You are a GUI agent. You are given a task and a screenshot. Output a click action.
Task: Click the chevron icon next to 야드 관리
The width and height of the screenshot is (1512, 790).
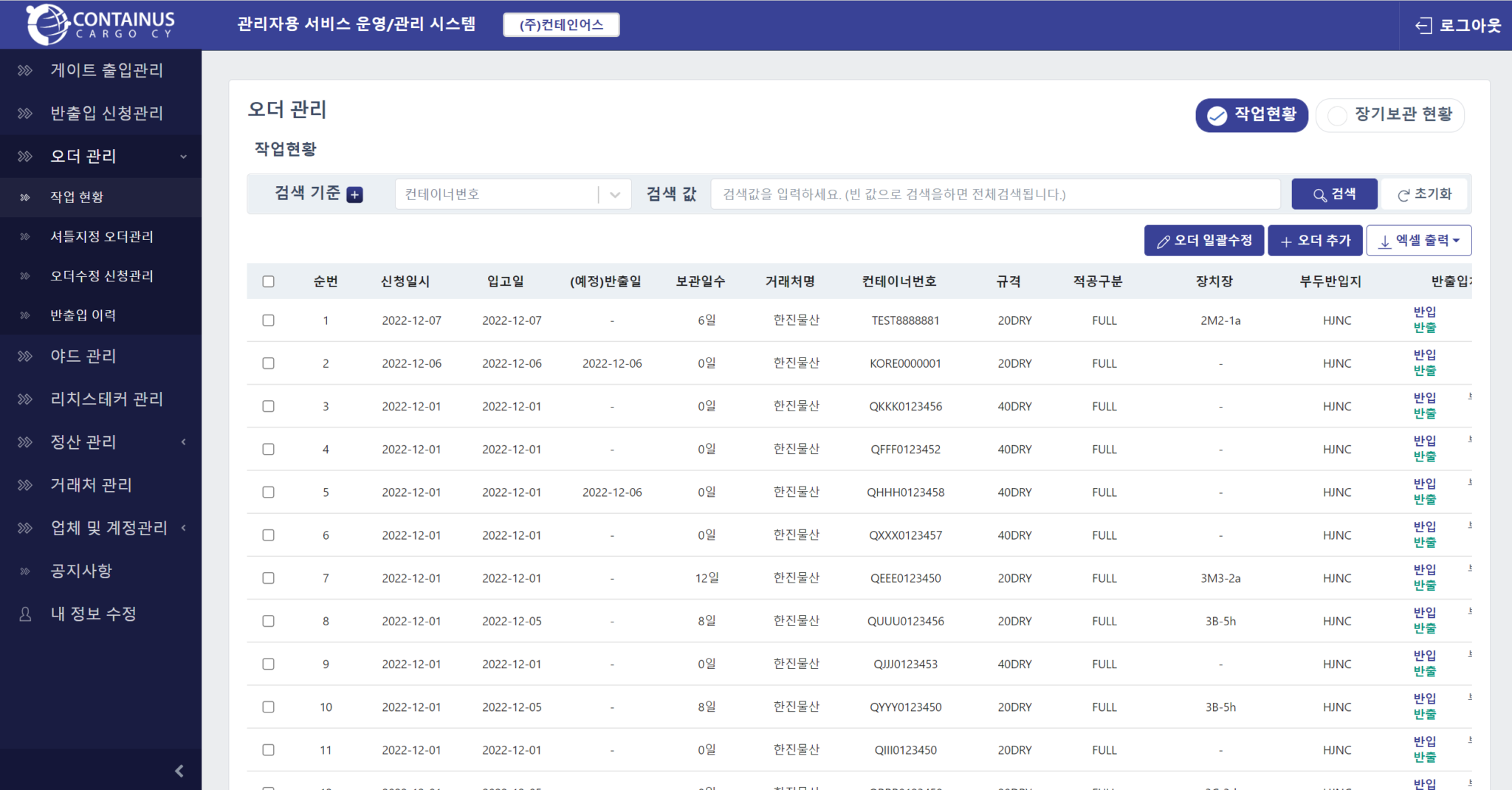[25, 357]
